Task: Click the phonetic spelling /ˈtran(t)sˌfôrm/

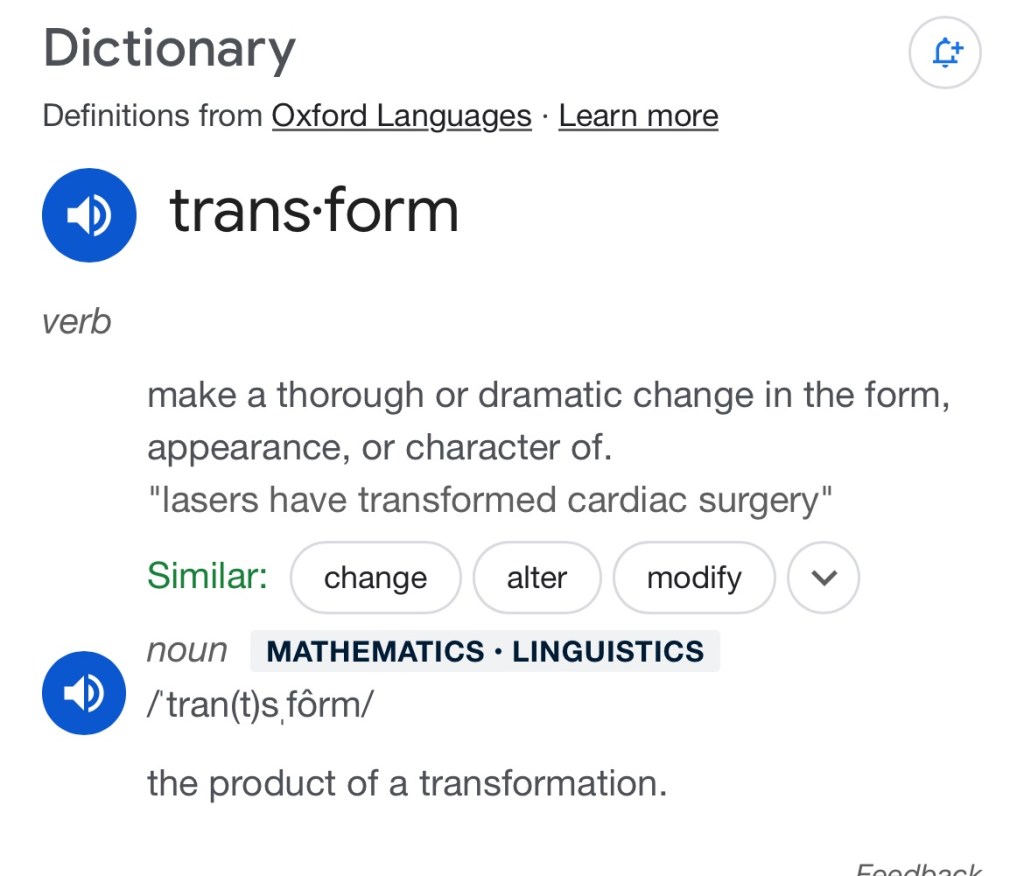Action: (260, 705)
